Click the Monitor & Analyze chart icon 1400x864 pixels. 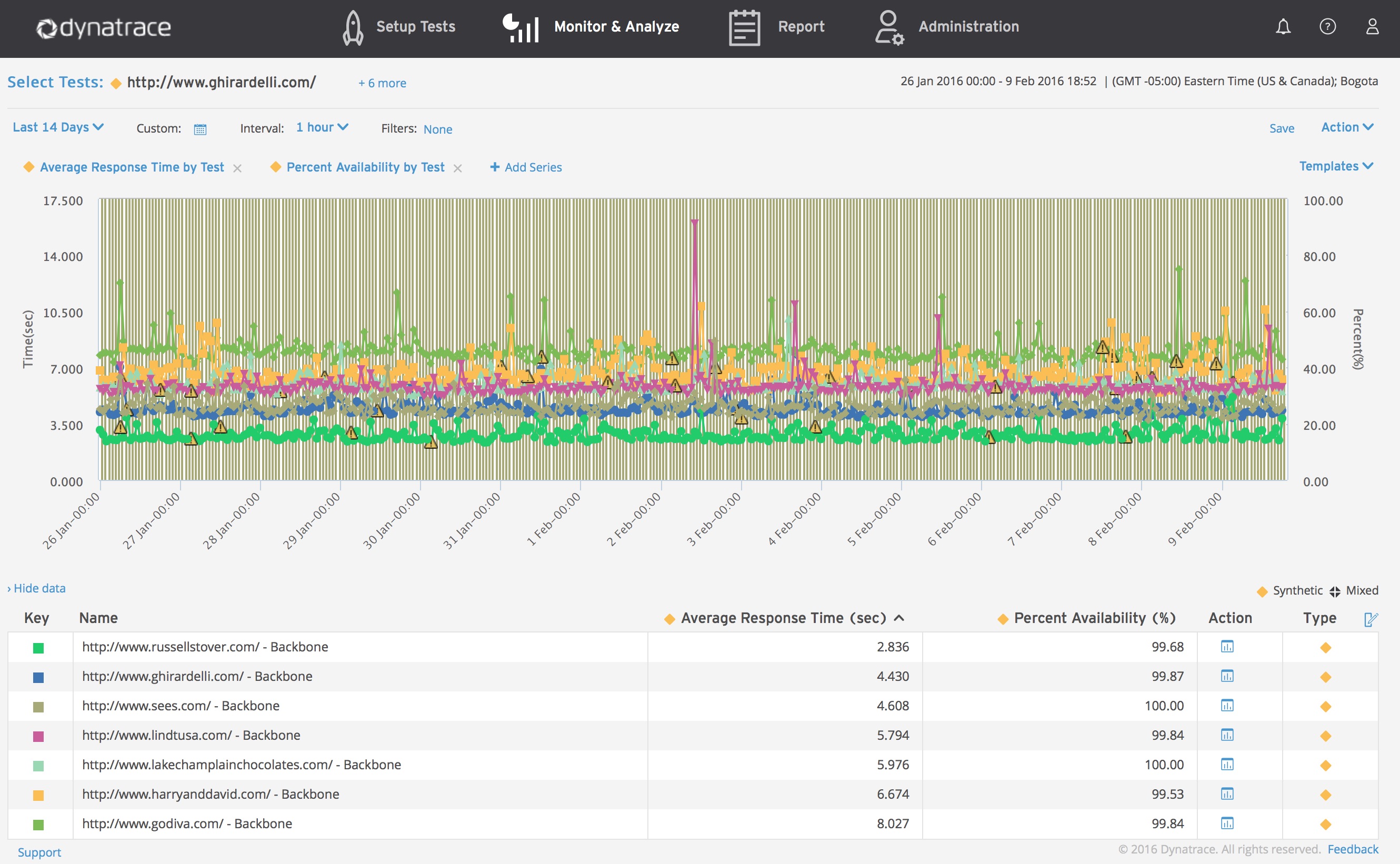(x=520, y=27)
